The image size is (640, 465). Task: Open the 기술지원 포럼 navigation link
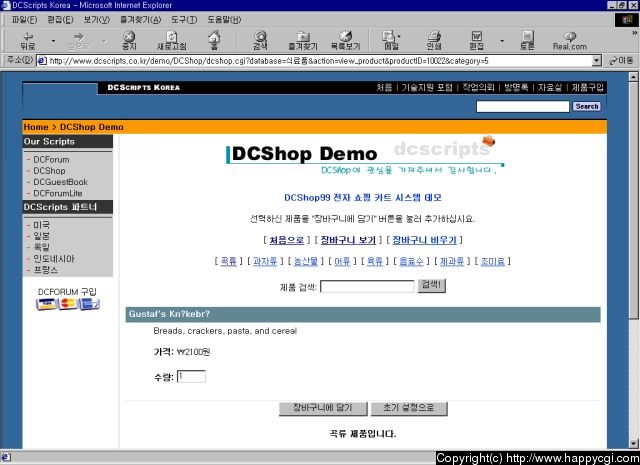pos(427,87)
